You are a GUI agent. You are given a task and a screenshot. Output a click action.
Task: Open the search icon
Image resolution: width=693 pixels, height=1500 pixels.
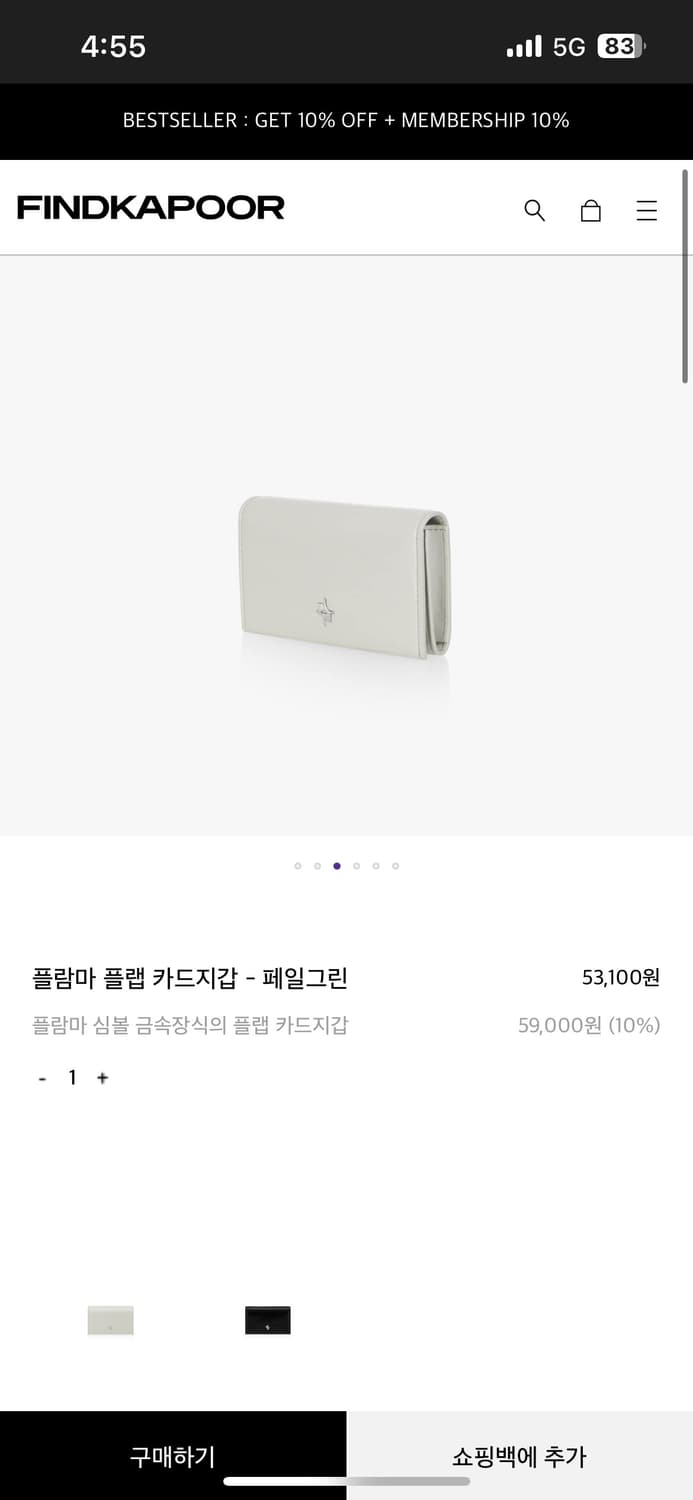tap(534, 211)
